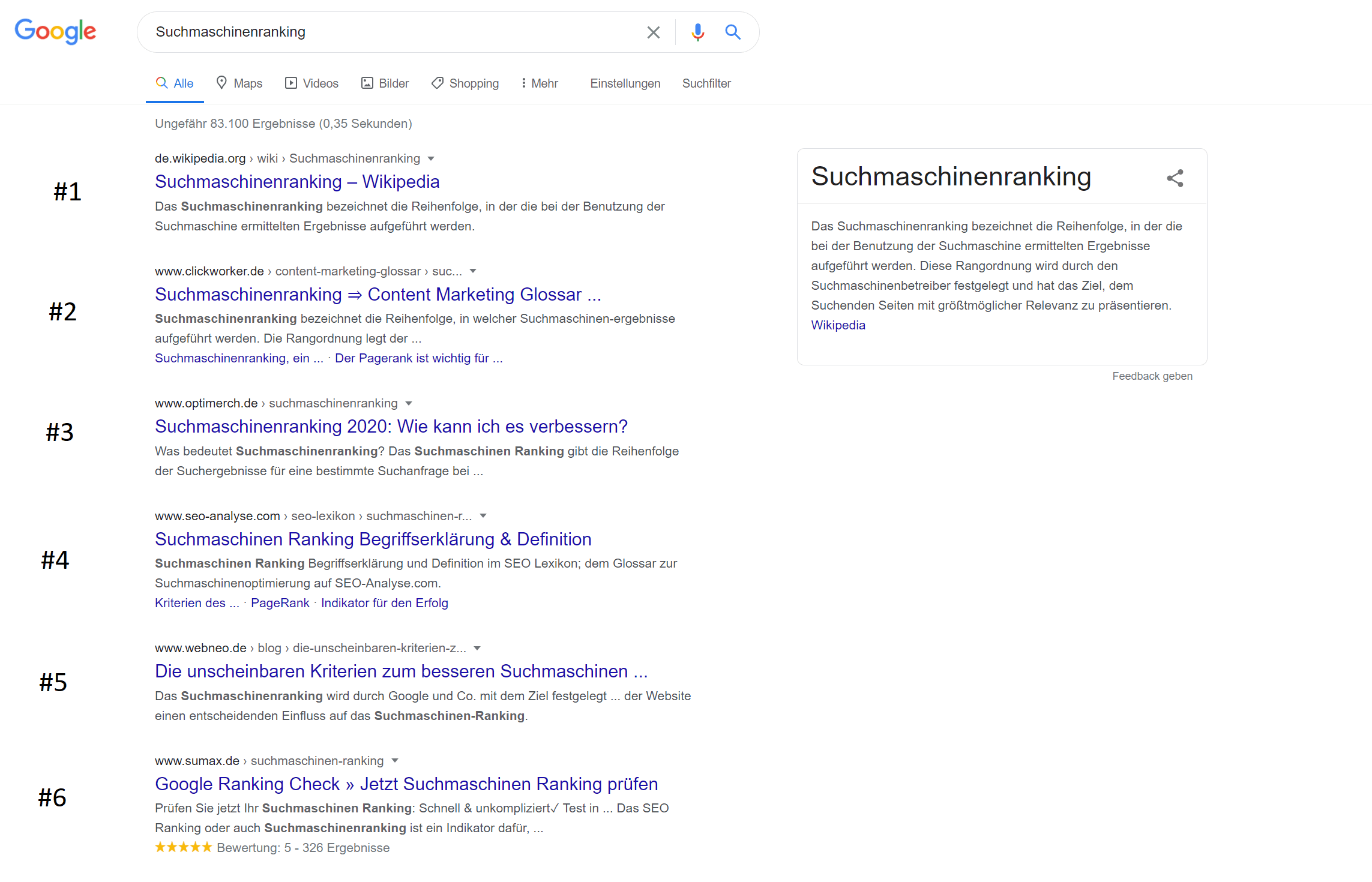Switch to the Shopping tab
The height and width of the screenshot is (882, 1372).
click(465, 83)
